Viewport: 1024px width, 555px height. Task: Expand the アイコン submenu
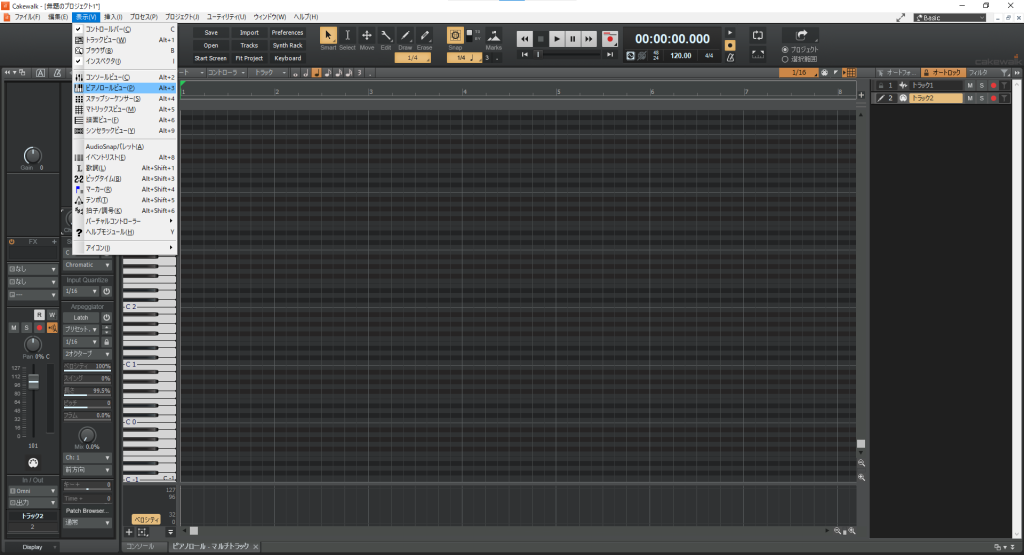125,248
